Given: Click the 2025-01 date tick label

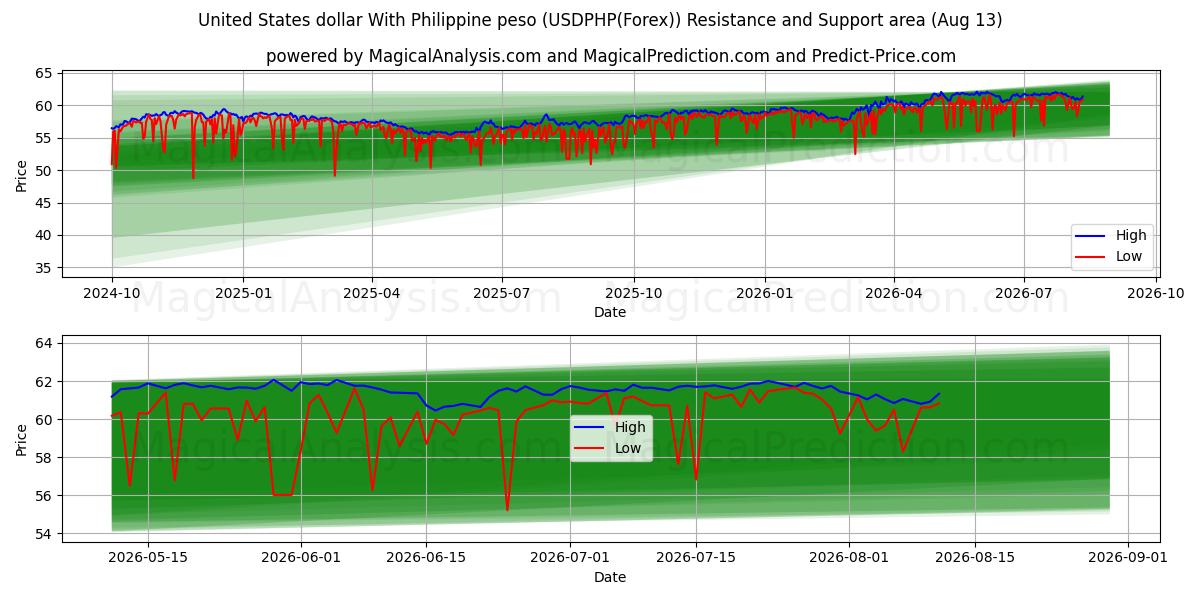Looking at the screenshot, I should 243,294.
